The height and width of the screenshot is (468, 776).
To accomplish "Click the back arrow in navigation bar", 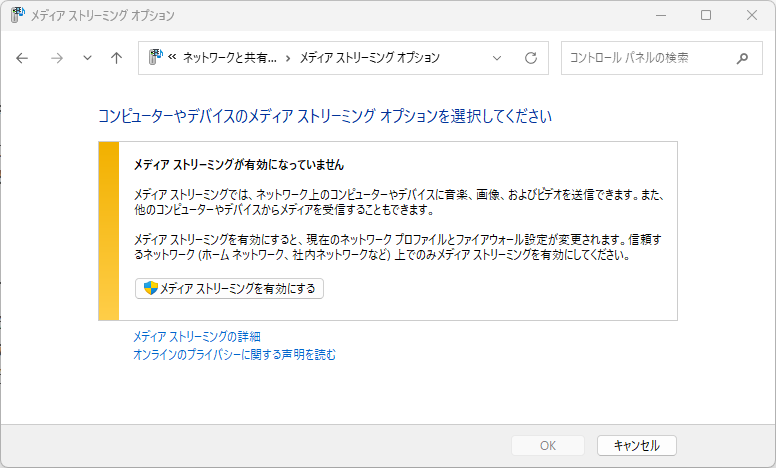I will coord(23,58).
